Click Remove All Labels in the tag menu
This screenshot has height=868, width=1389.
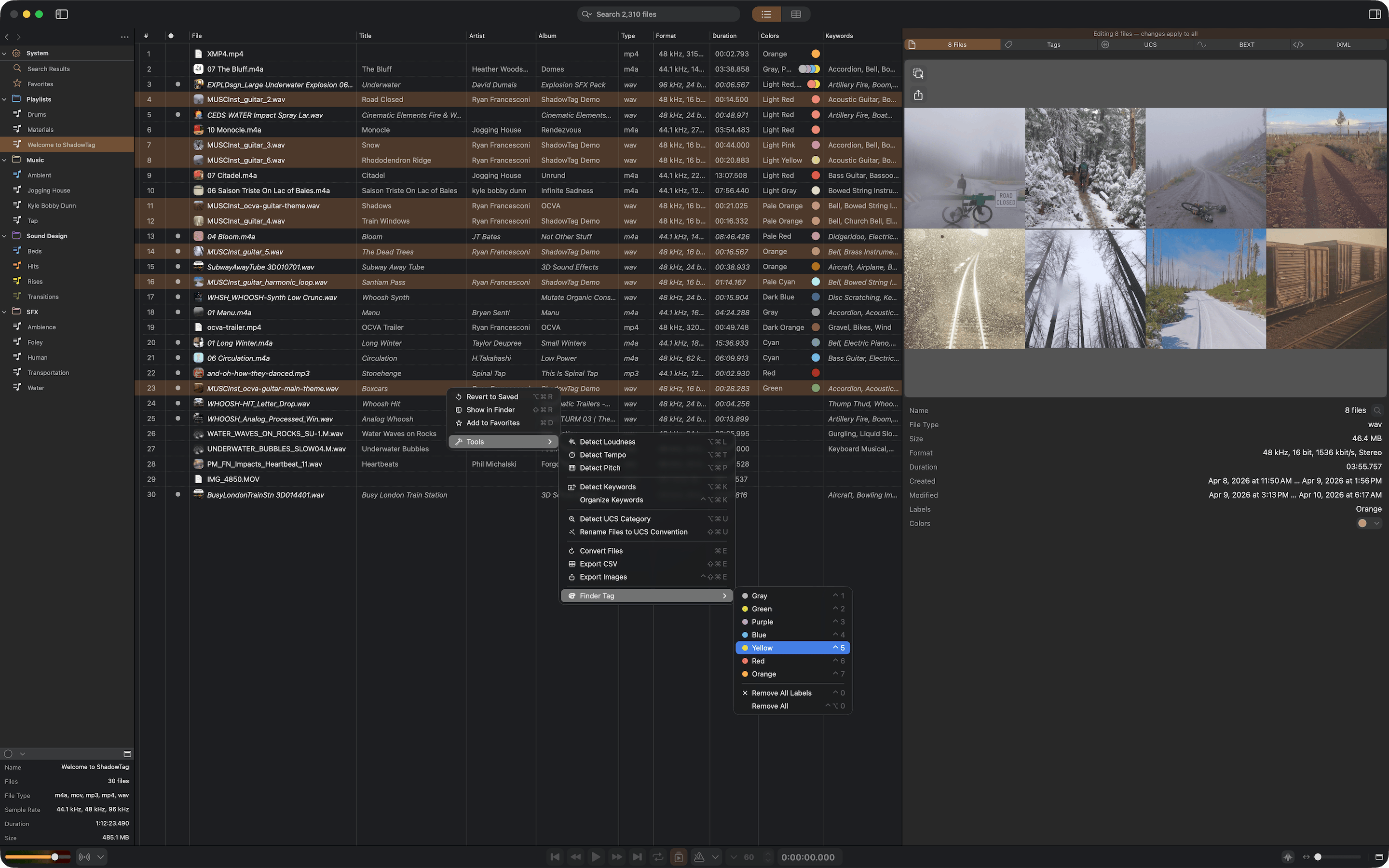782,692
